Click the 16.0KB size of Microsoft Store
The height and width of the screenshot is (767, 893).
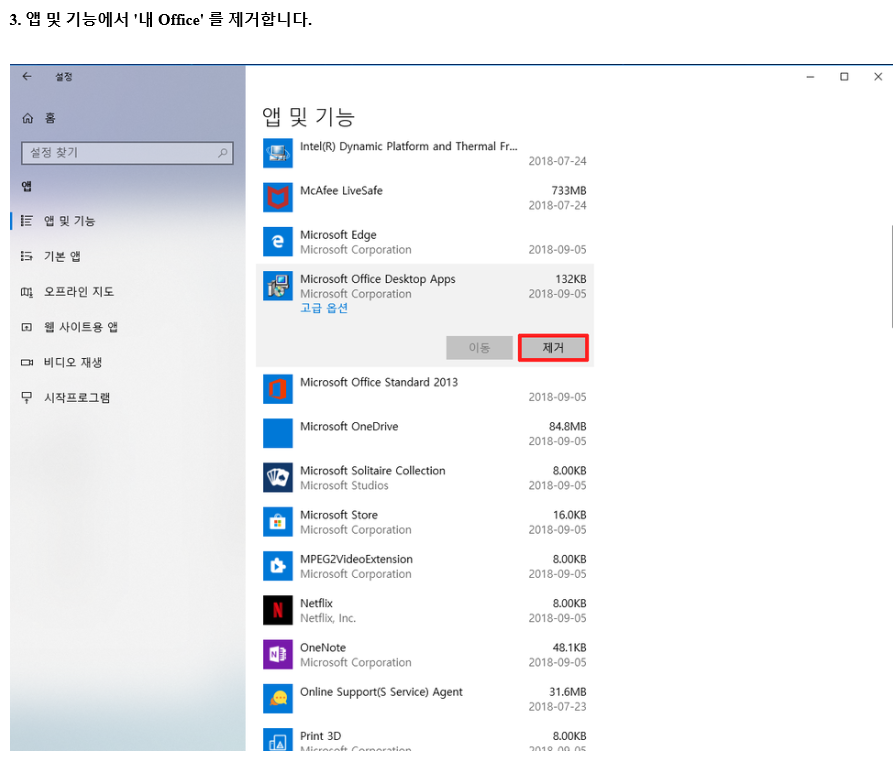coord(570,515)
